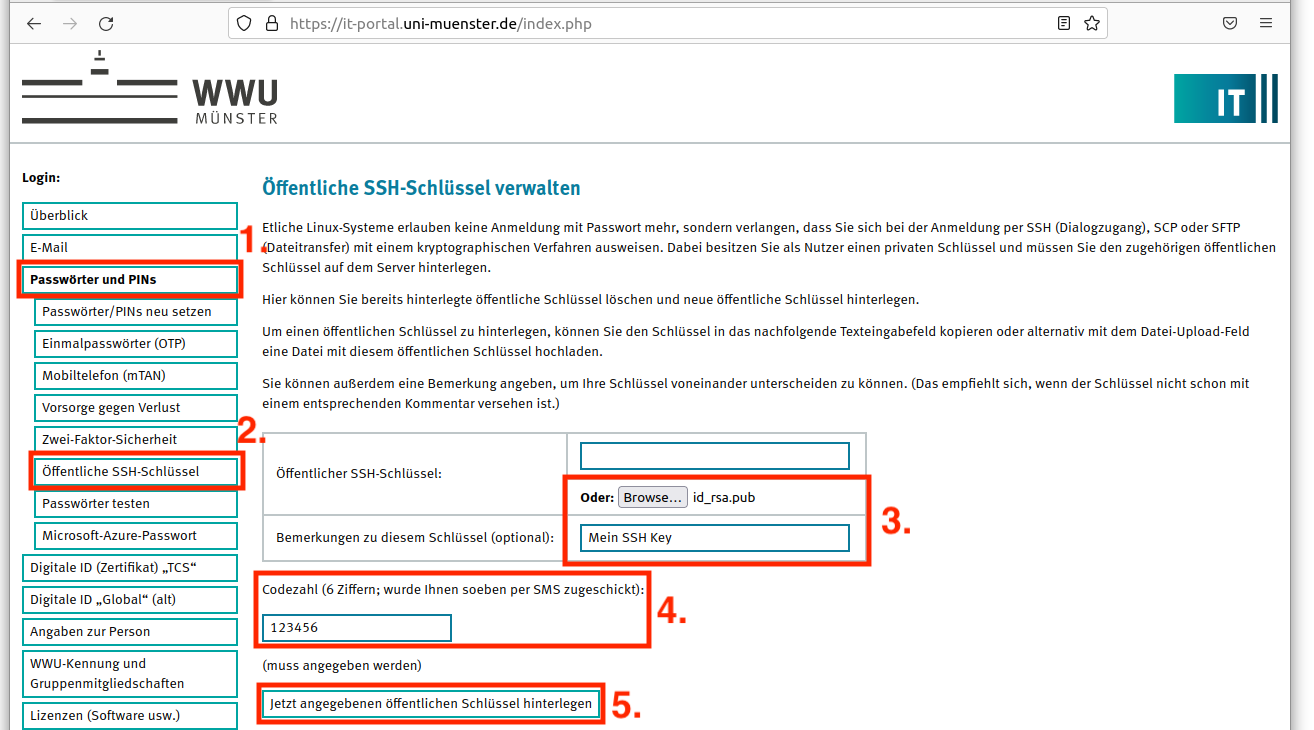Image resolution: width=1314 pixels, height=730 pixels.
Task: Click the WWU Münster logo
Action: point(150,89)
